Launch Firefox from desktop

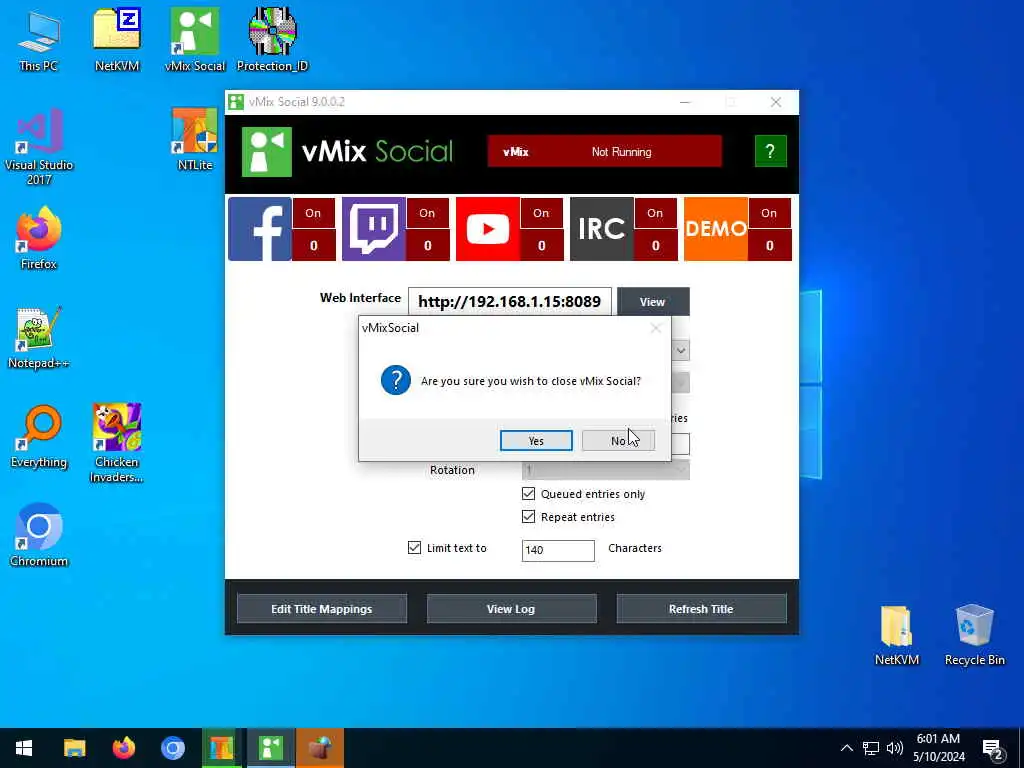click(x=39, y=238)
